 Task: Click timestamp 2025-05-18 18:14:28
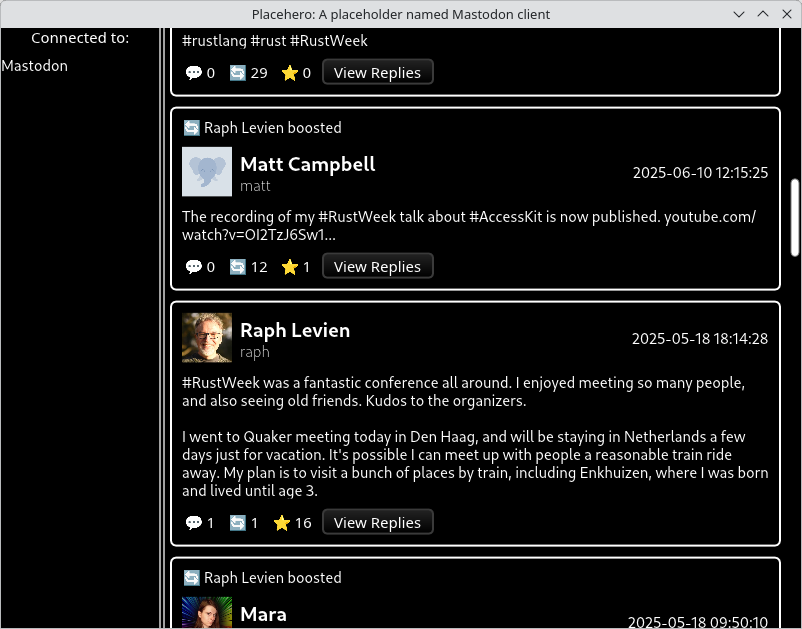click(x=700, y=339)
